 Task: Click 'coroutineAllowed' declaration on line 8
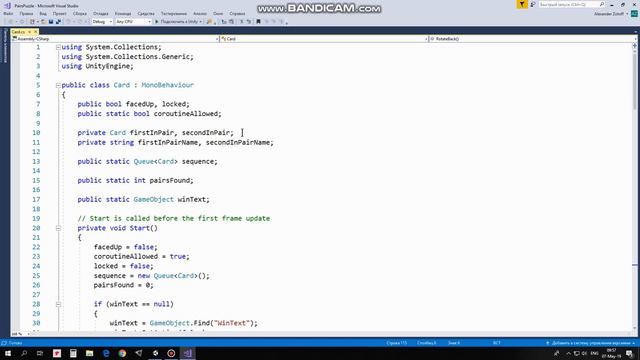click(187, 114)
